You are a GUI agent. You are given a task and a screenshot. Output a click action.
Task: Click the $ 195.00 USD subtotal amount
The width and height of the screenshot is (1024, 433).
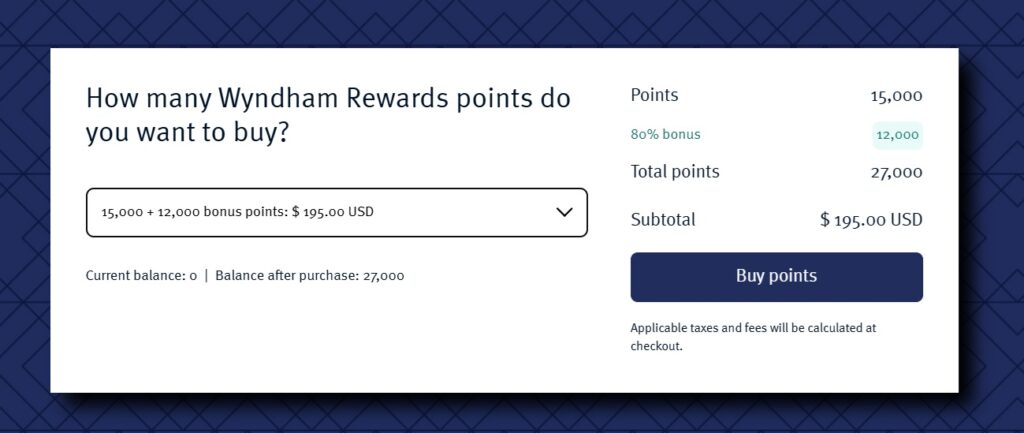pyautogui.click(x=870, y=220)
